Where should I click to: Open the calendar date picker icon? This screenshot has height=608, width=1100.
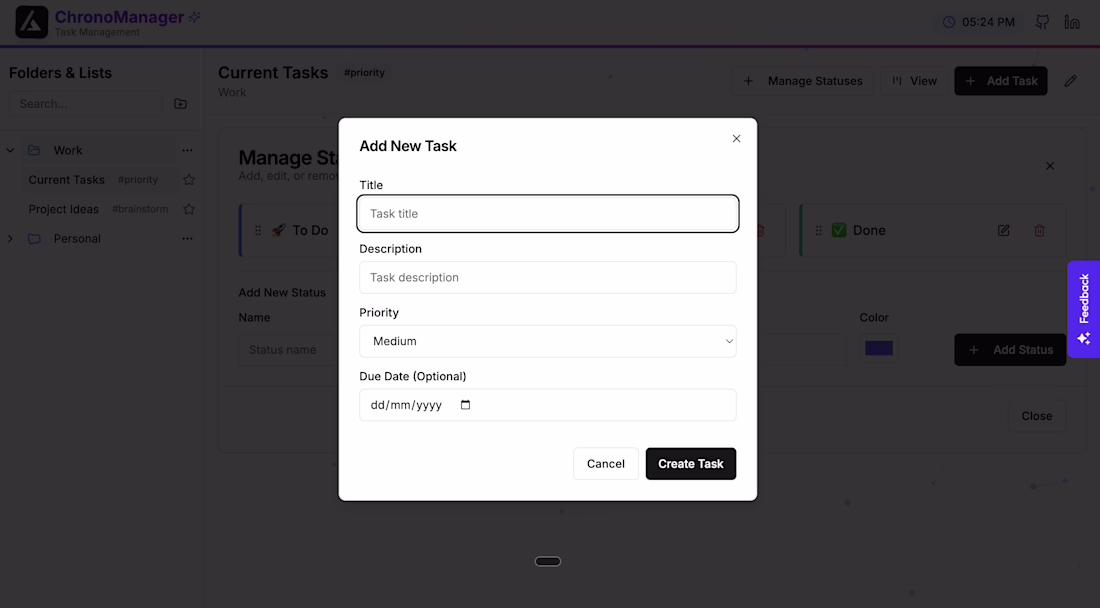(465, 405)
